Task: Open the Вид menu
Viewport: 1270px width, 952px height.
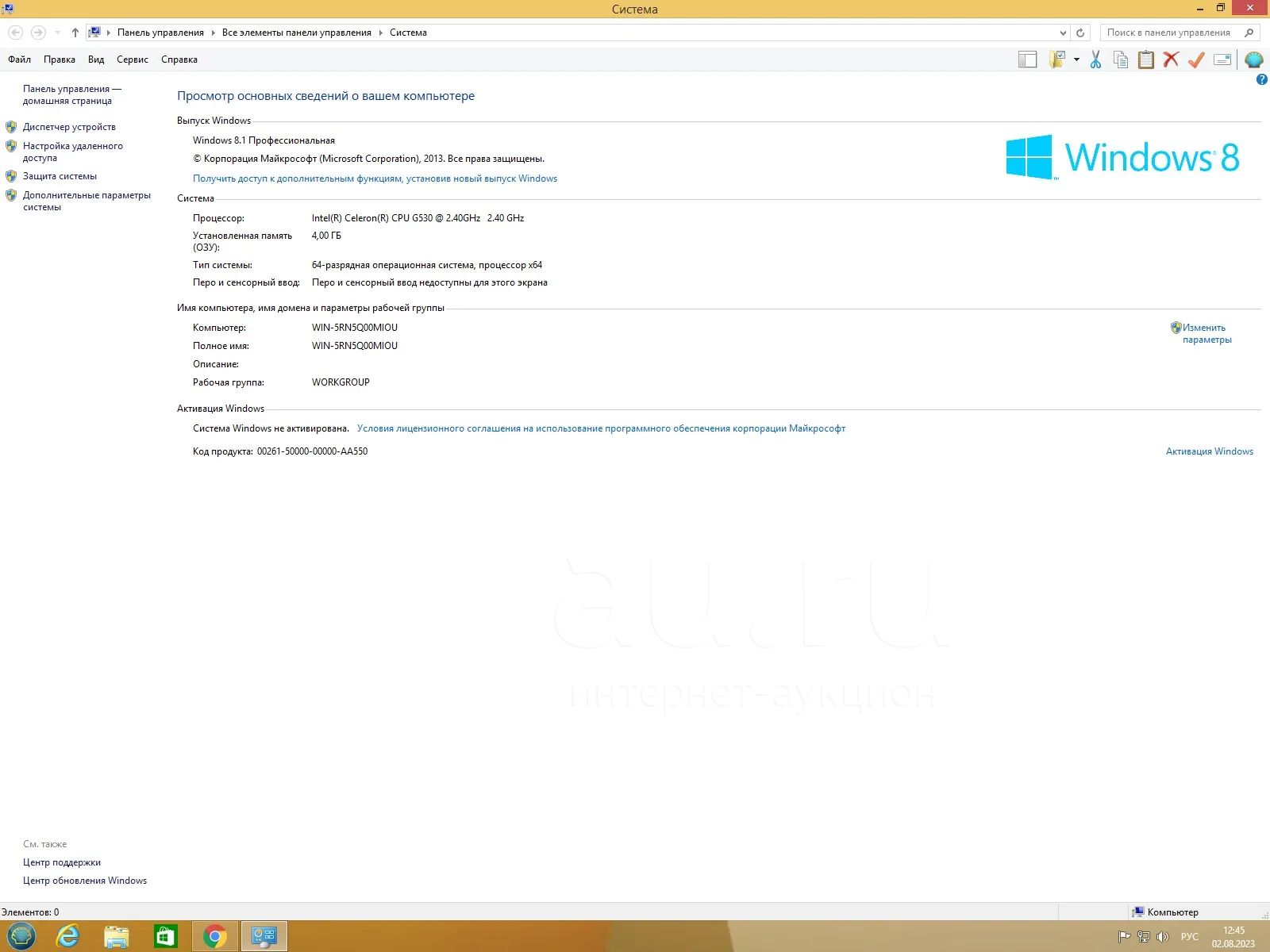Action: 96,59
